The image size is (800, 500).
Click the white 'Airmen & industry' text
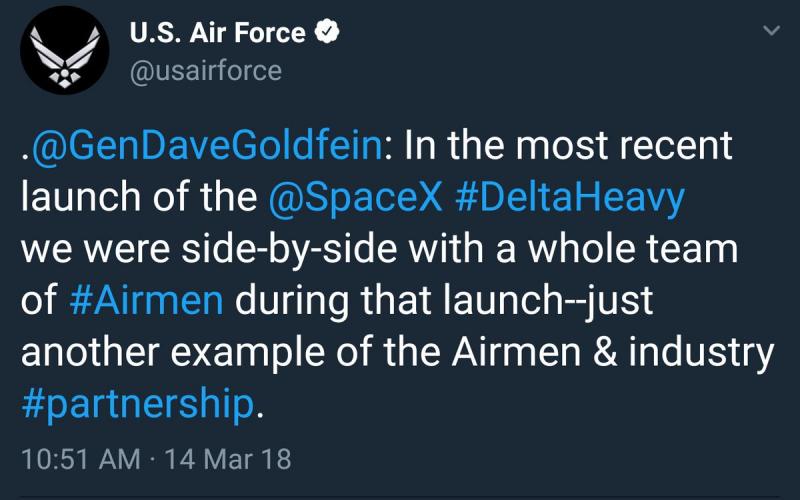[613, 353]
